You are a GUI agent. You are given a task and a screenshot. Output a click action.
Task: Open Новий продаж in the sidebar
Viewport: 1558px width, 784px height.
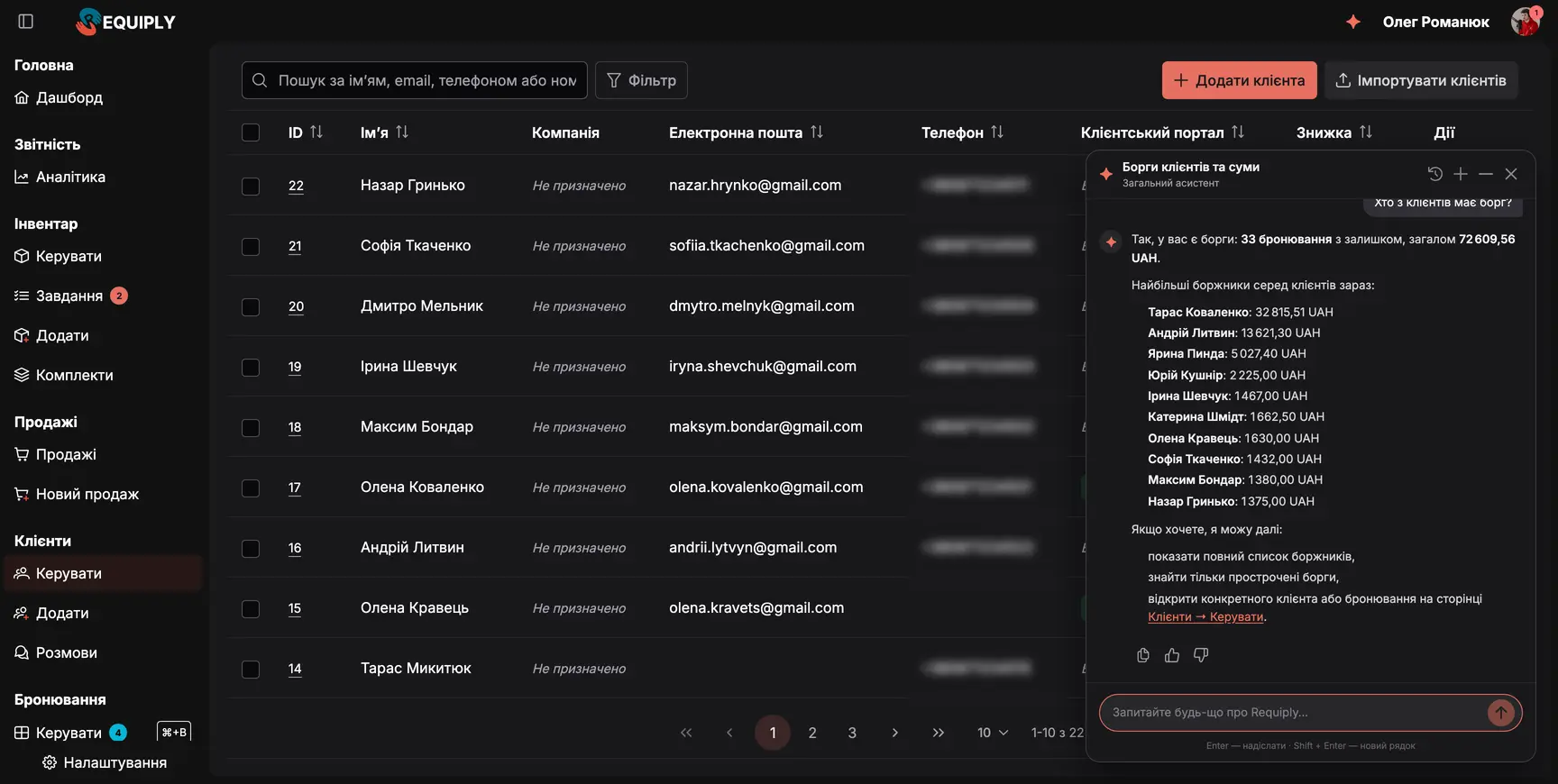click(x=77, y=494)
